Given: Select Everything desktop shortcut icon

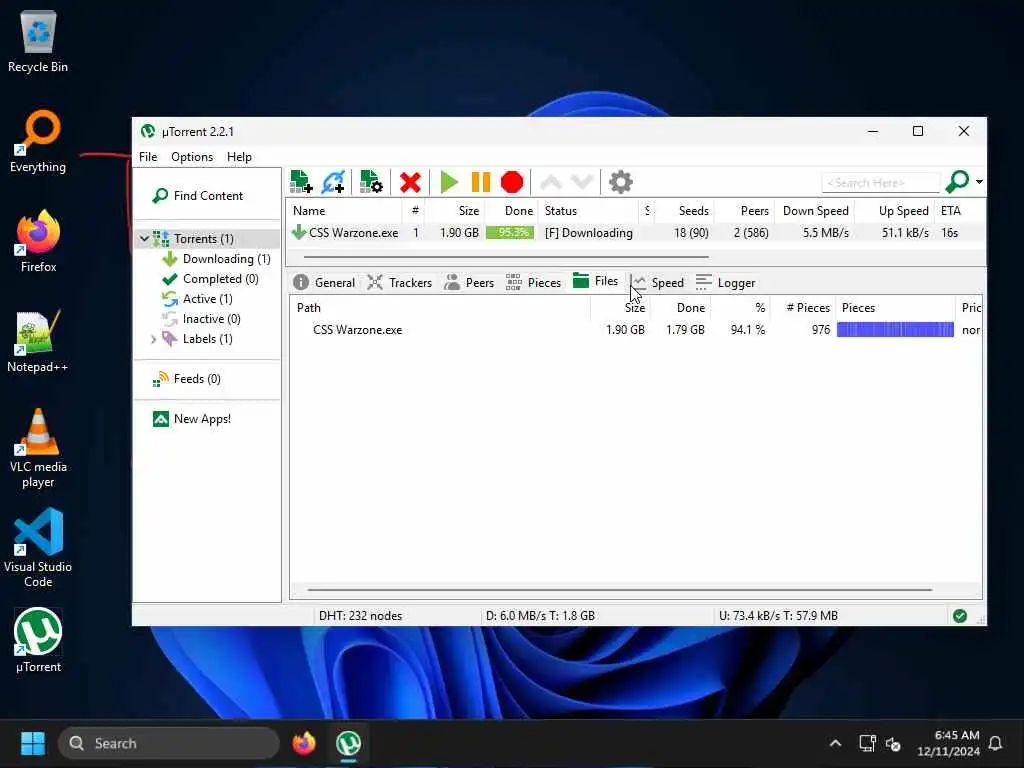Looking at the screenshot, I should pyautogui.click(x=38, y=142).
